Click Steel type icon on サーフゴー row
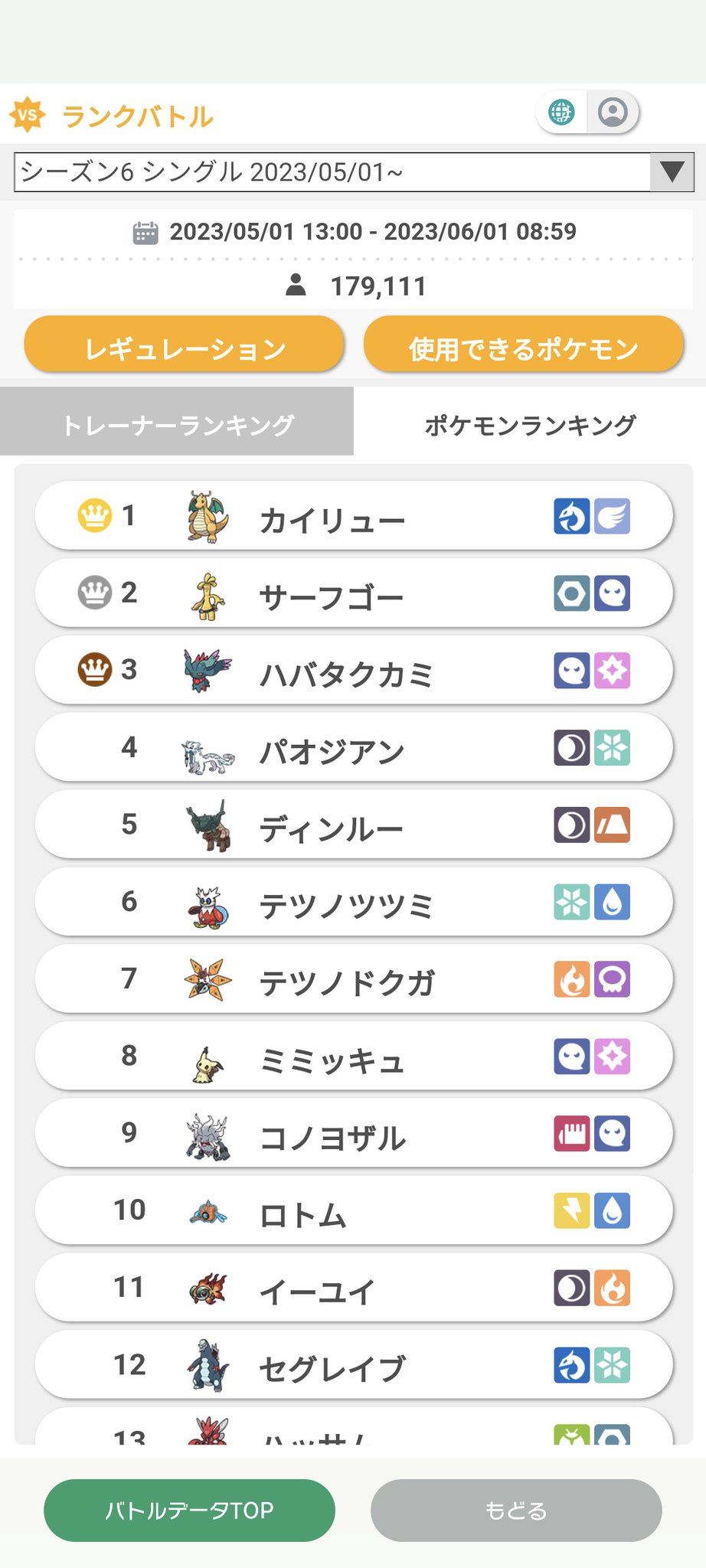 point(572,593)
